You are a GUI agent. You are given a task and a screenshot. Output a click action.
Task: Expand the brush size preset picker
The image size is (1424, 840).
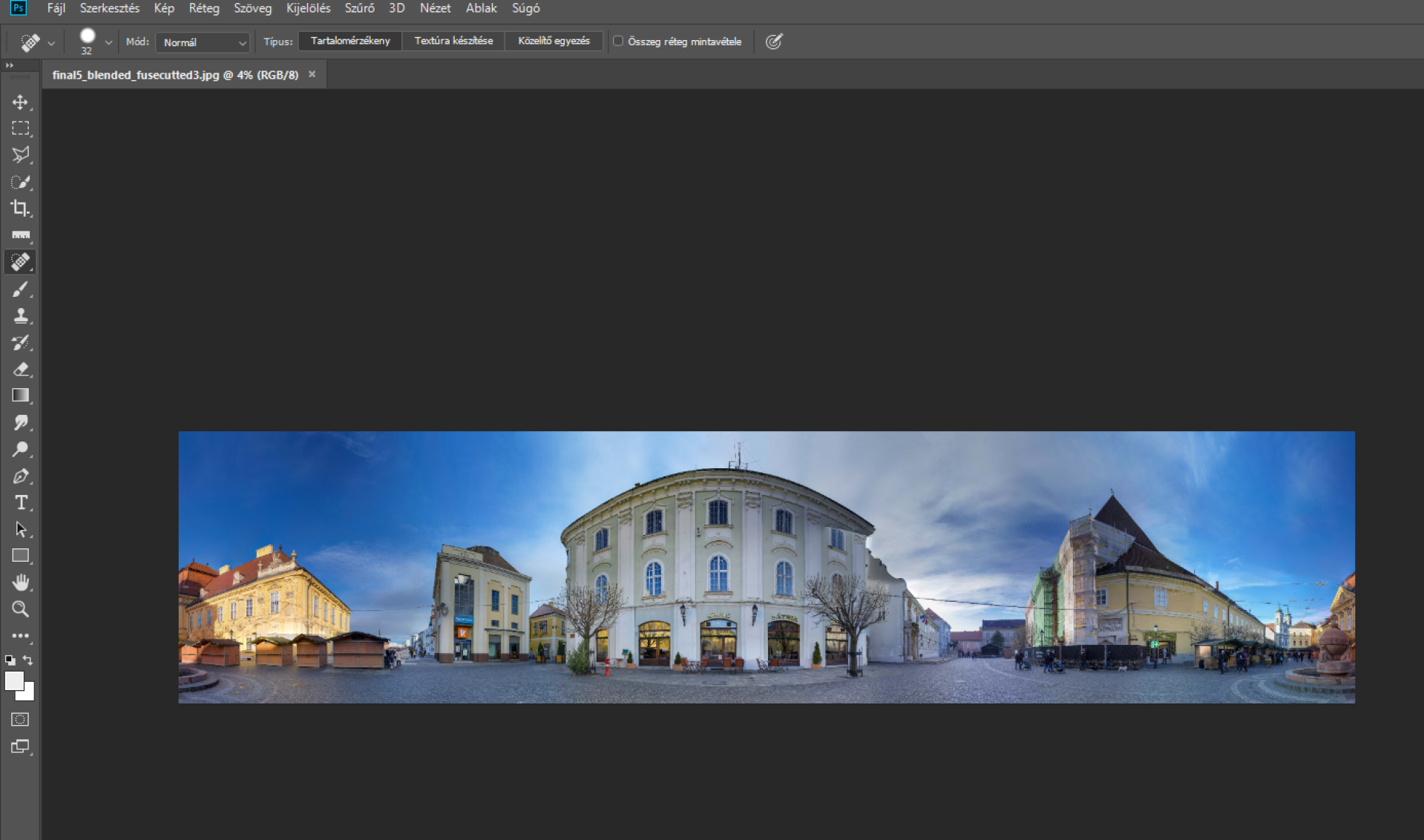(x=108, y=42)
